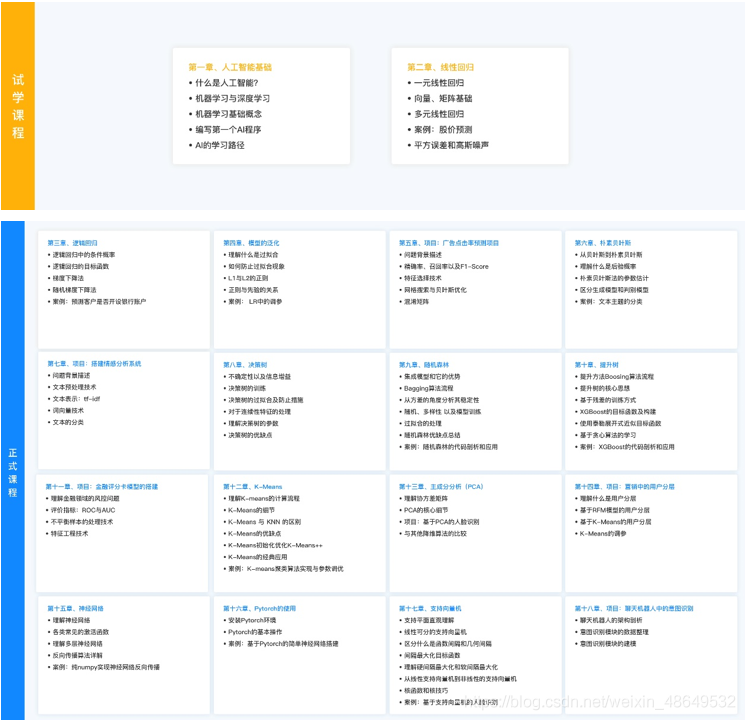Viewport: 745px width, 720px height.
Task: Click bullet '混淆矩阵'
Action: 416,301
